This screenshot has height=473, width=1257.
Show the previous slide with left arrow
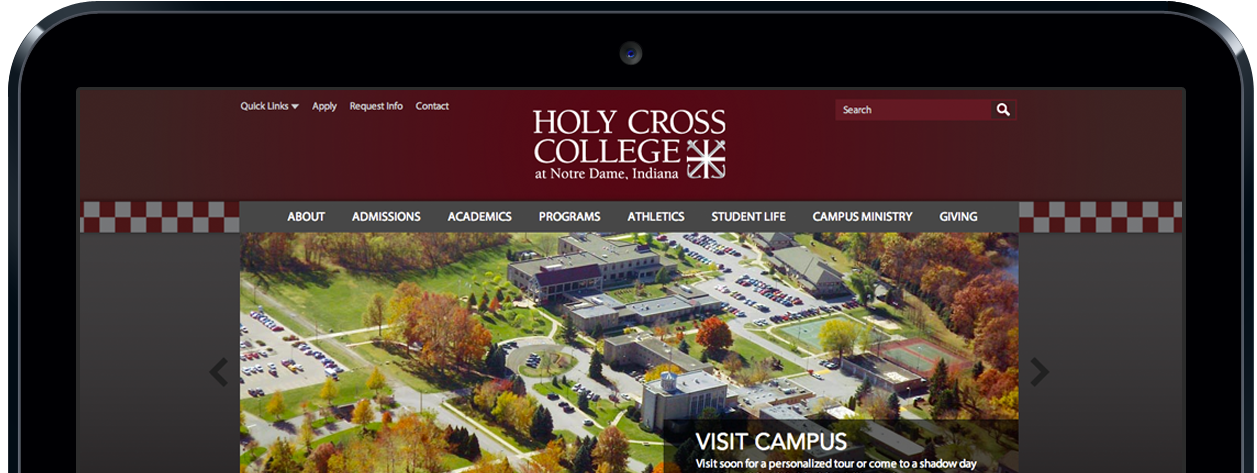click(x=219, y=372)
